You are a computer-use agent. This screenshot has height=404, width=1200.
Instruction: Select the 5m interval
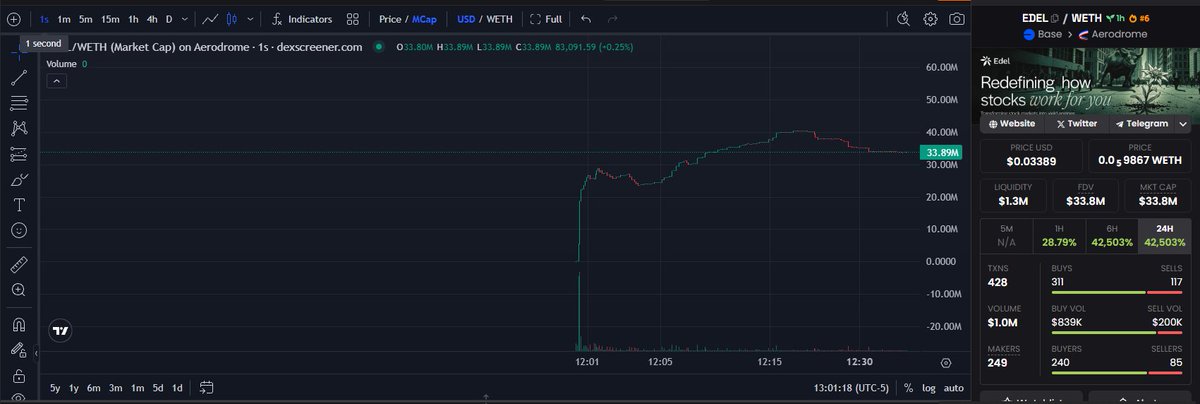[86, 18]
